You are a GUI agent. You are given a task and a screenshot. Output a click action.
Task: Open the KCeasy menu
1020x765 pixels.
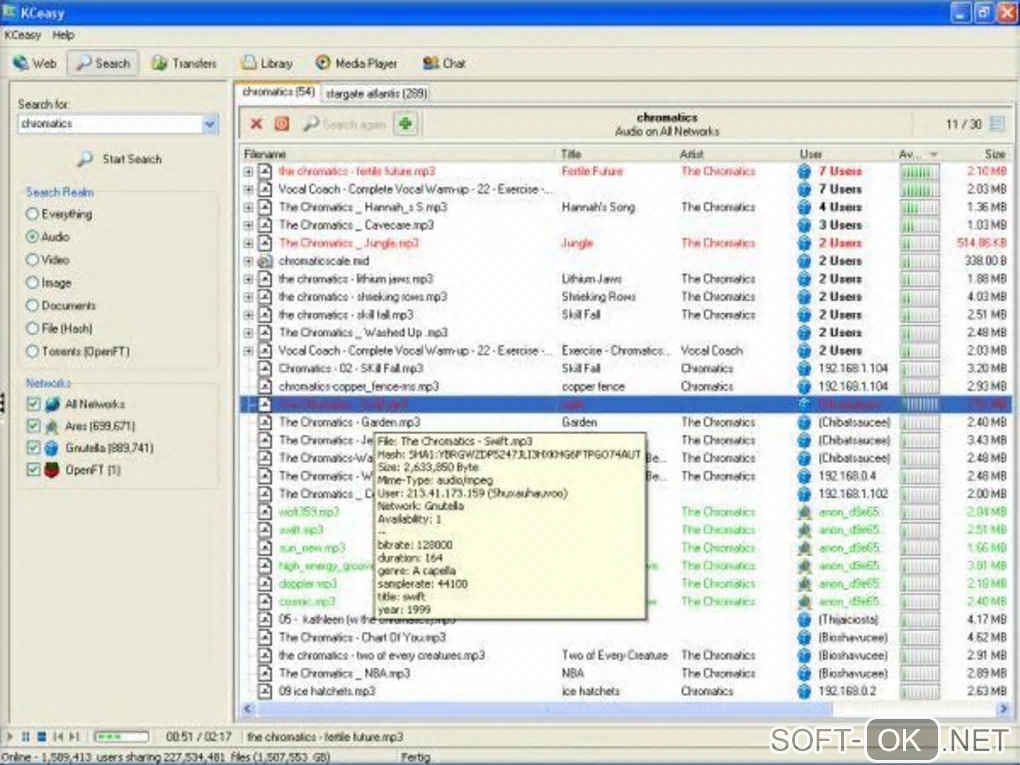coord(22,35)
